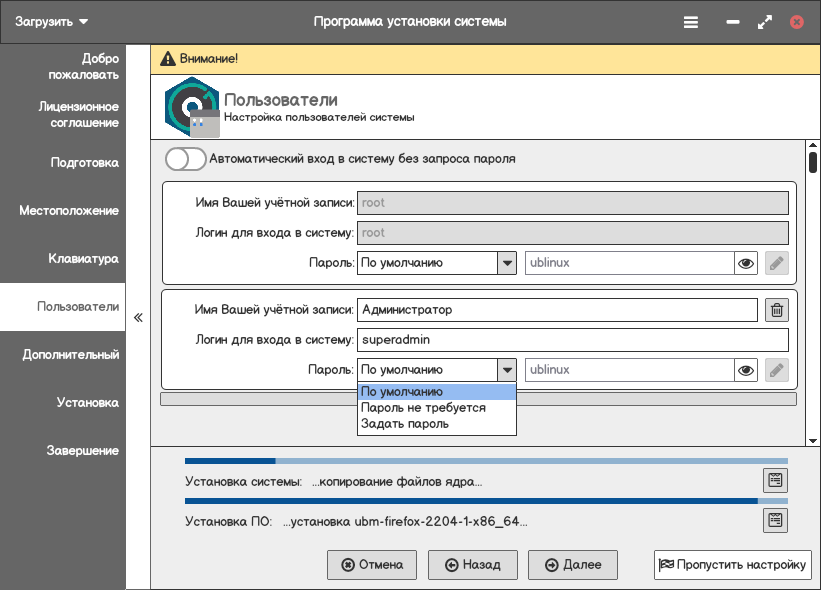Delete the Администратор user with trash icon
Image resolution: width=821 pixels, height=590 pixels.
(777, 310)
